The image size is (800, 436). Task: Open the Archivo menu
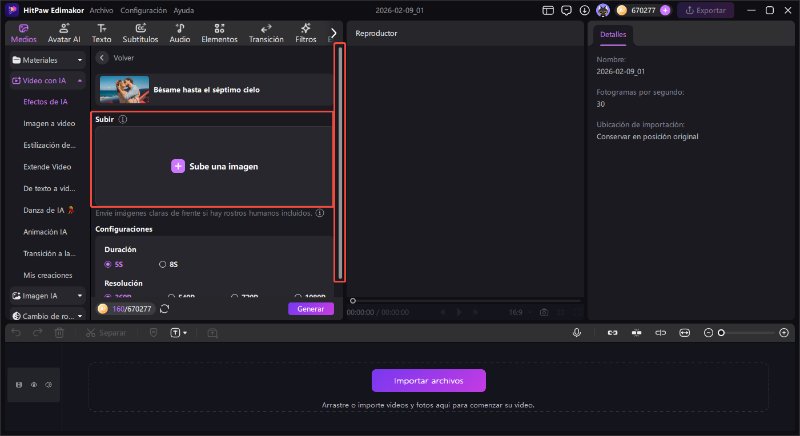pos(101,10)
